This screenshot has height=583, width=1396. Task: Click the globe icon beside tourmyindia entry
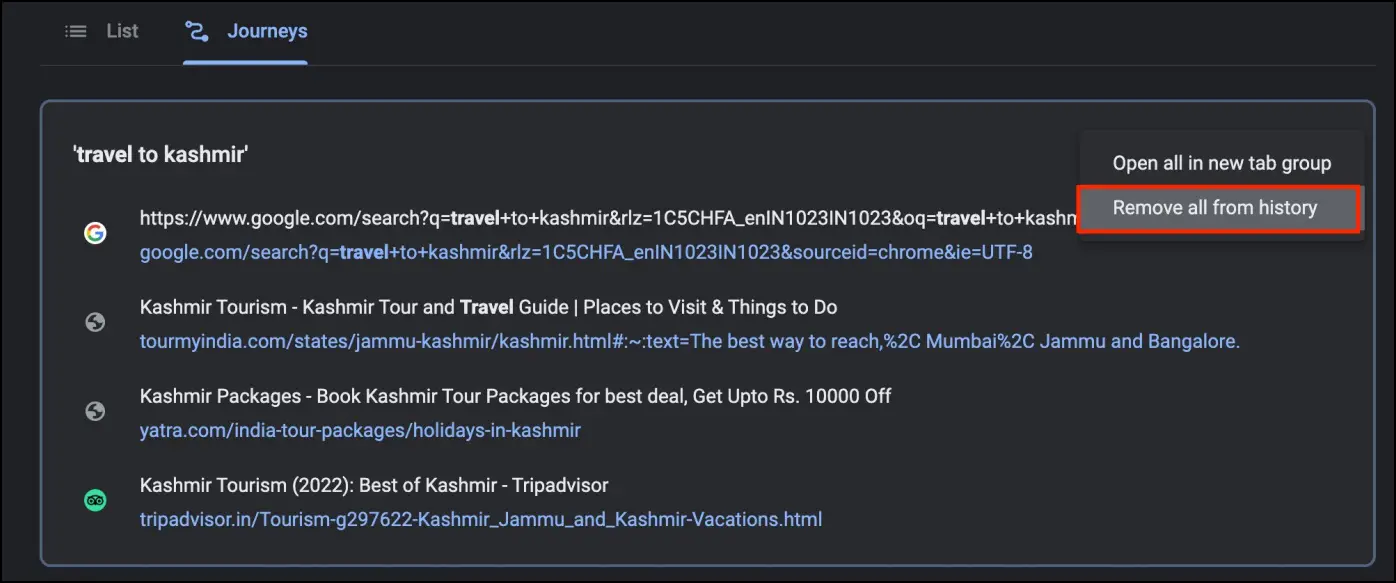click(x=95, y=323)
